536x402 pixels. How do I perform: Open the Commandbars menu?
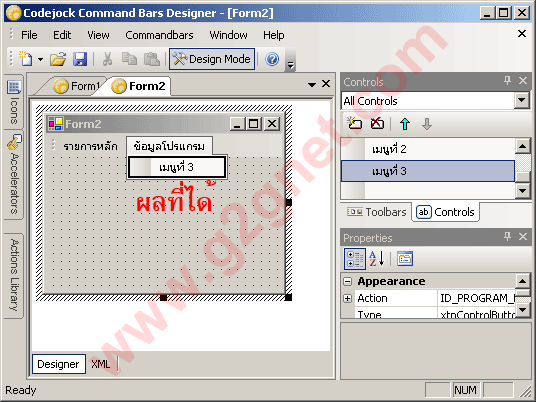click(x=159, y=35)
